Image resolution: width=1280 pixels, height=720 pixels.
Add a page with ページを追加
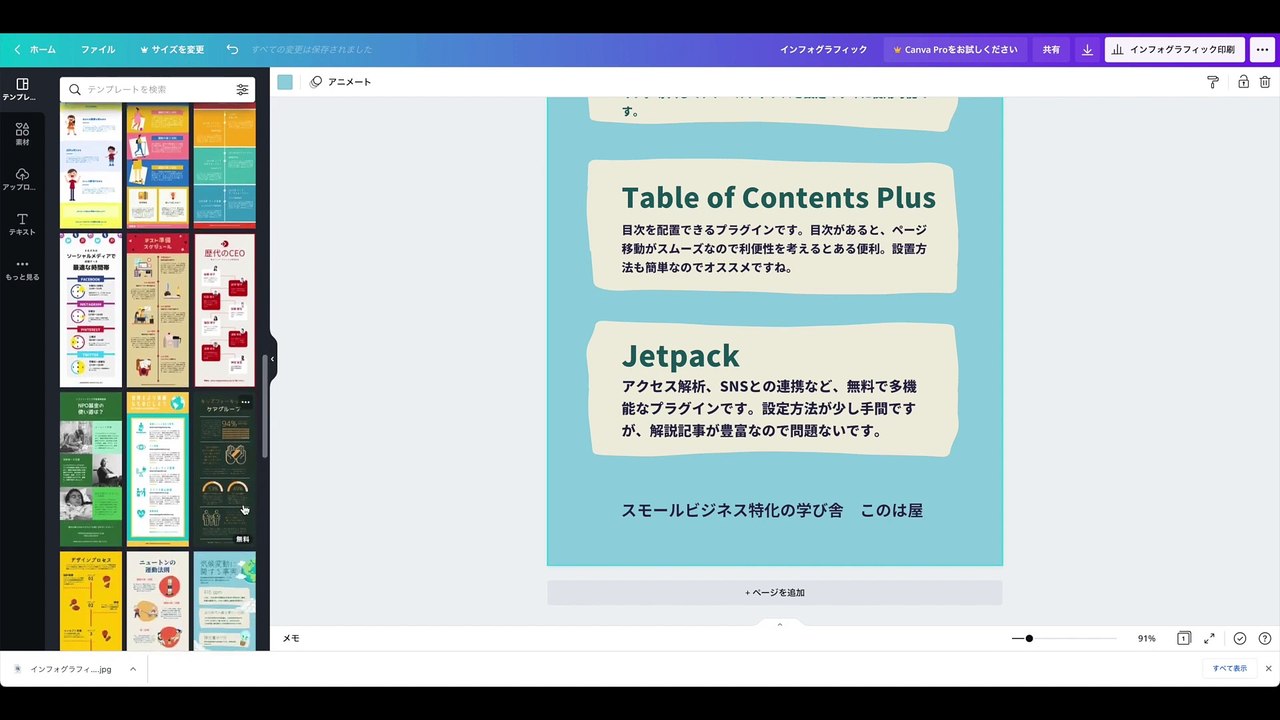tap(774, 593)
